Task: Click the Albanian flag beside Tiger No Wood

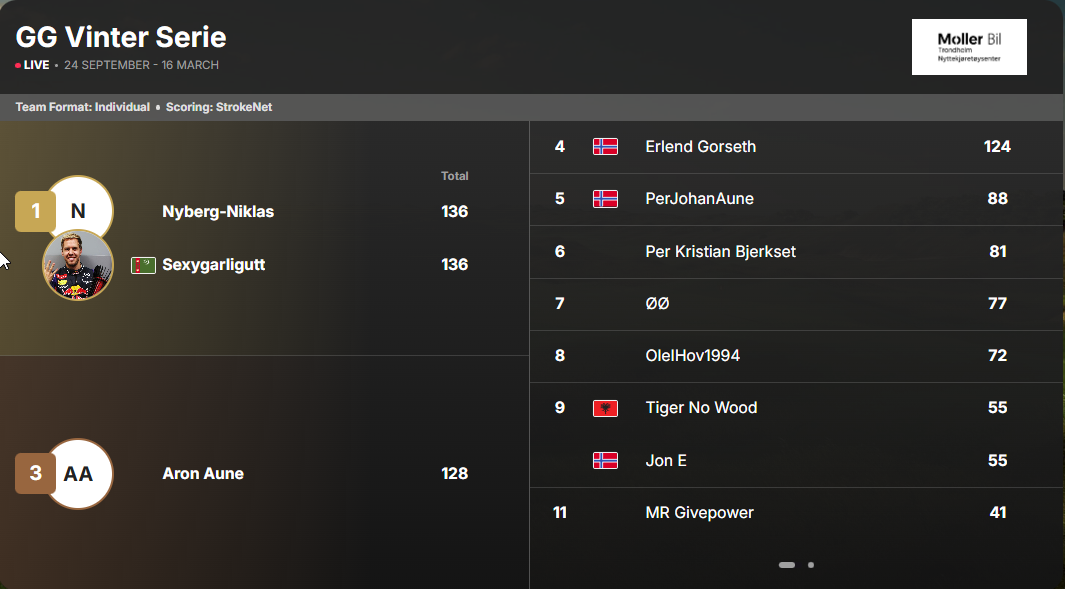Action: click(x=605, y=408)
